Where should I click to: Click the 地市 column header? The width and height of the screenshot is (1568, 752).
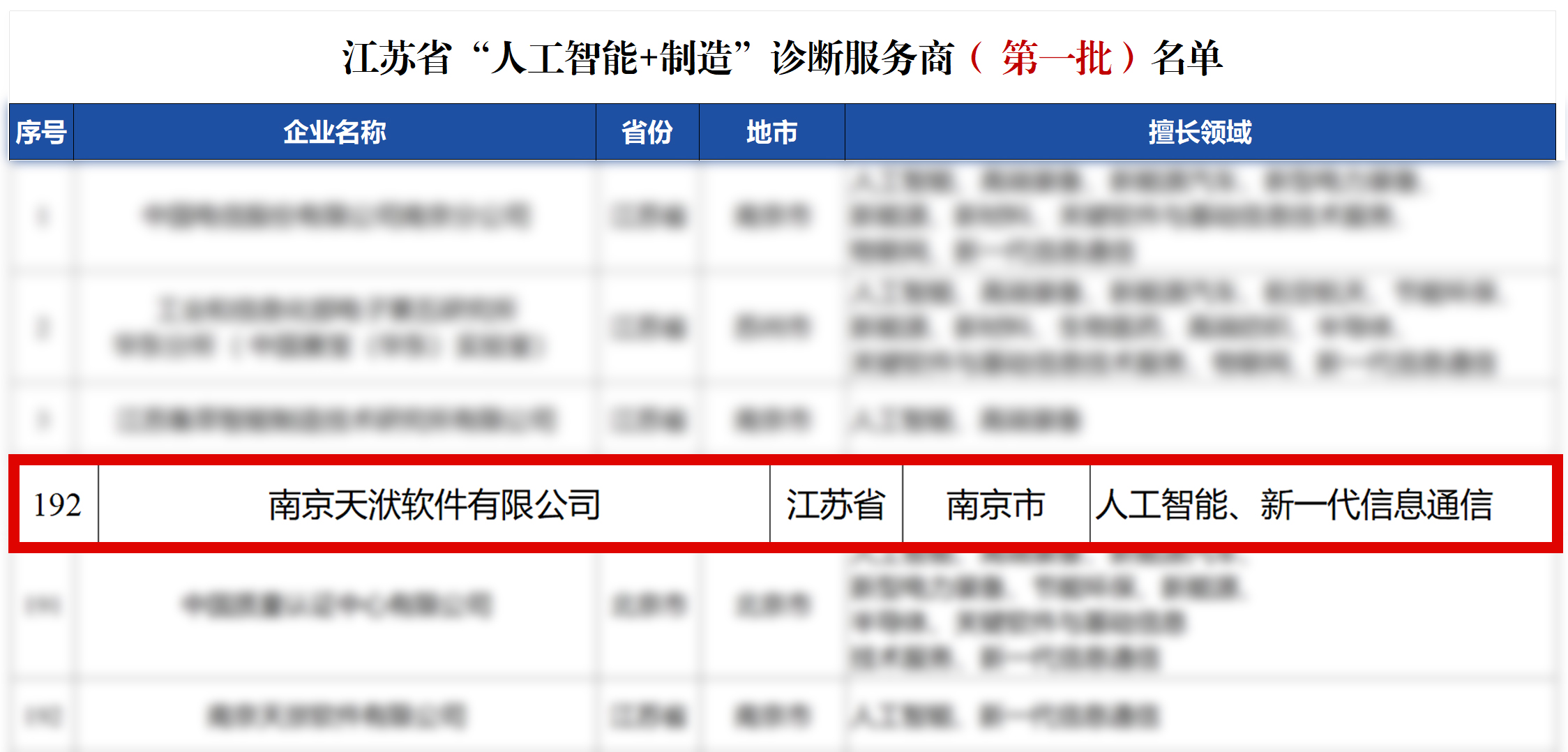(771, 132)
